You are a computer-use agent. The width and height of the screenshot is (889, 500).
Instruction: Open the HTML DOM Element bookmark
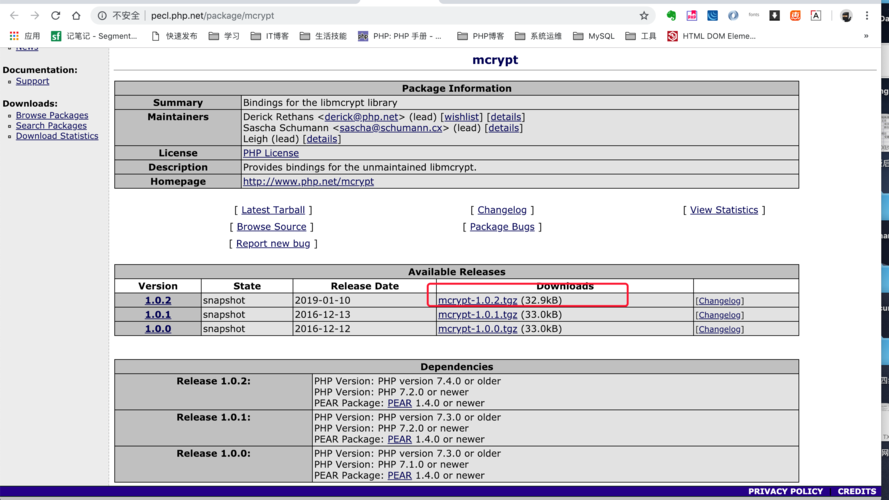[712, 36]
